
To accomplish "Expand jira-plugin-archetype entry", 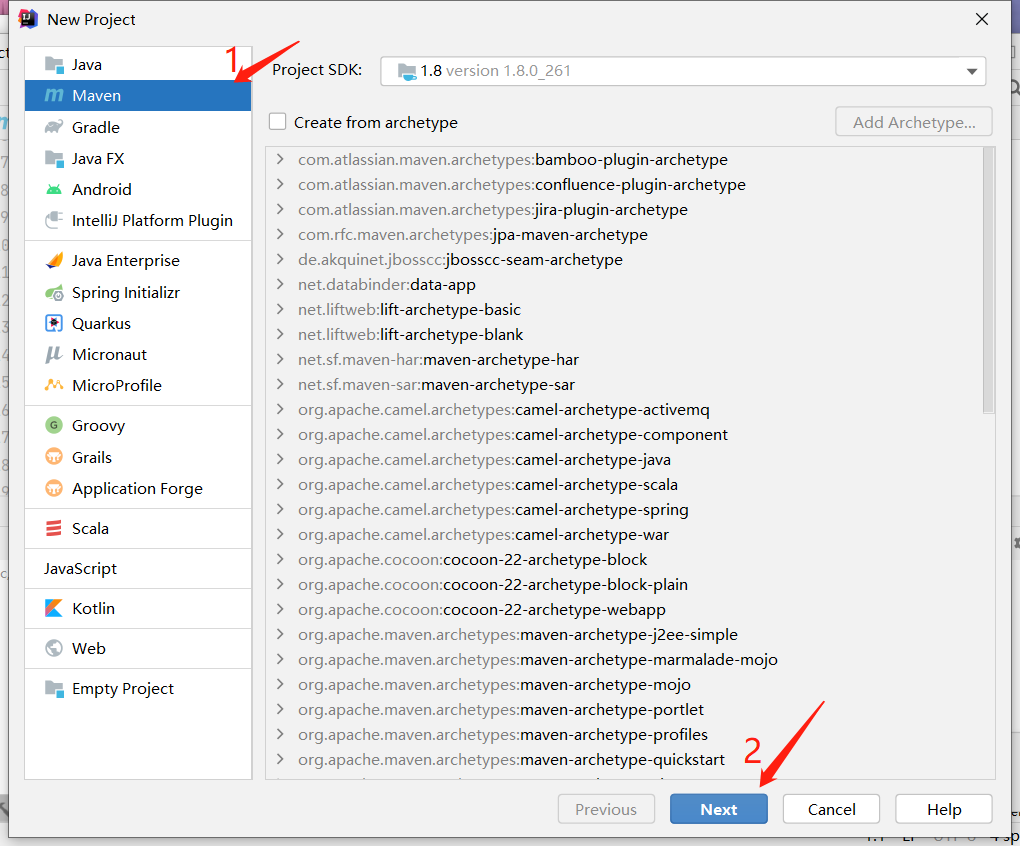I will 280,209.
